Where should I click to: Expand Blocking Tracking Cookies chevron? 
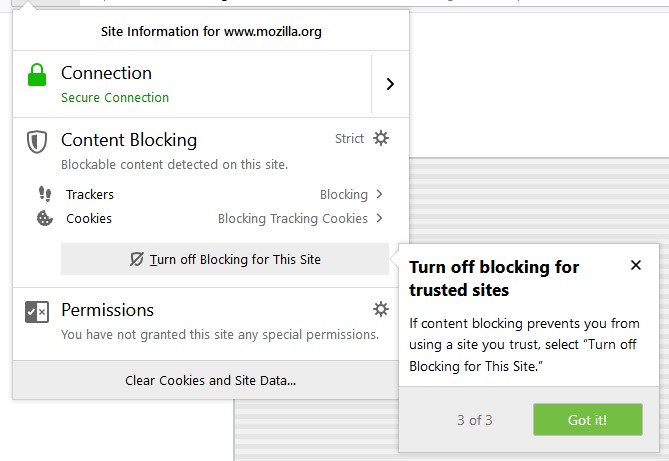(x=379, y=218)
